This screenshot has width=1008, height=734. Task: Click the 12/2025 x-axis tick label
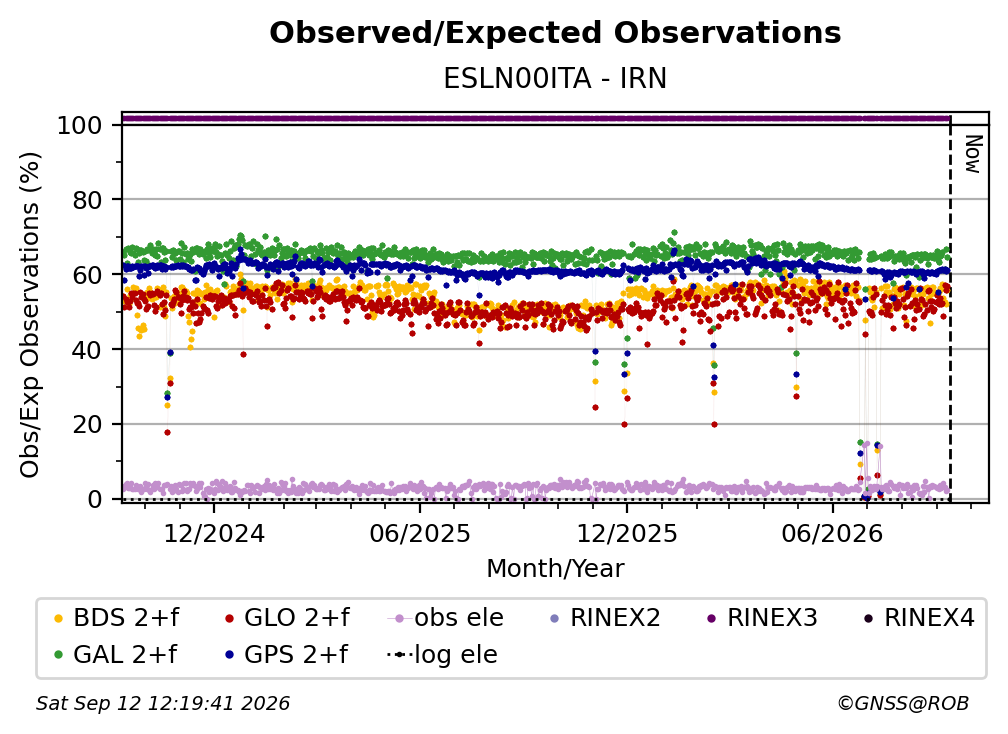point(627,534)
